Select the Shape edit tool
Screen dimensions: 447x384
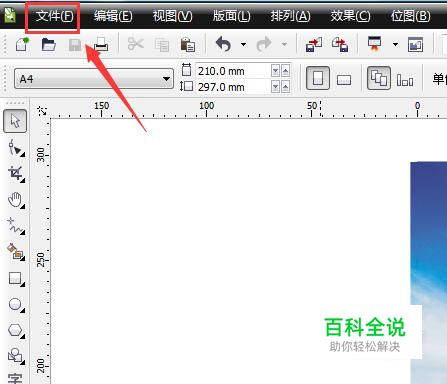(16, 148)
